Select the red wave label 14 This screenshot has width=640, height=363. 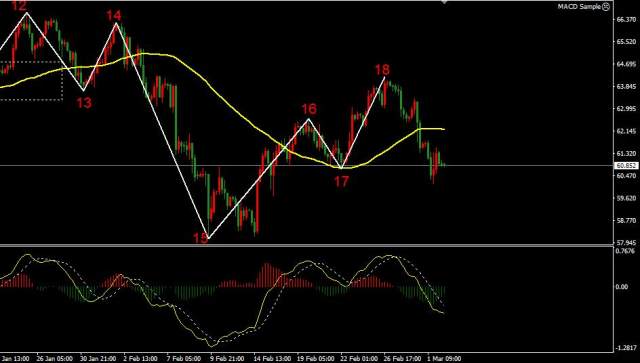pyautogui.click(x=114, y=16)
